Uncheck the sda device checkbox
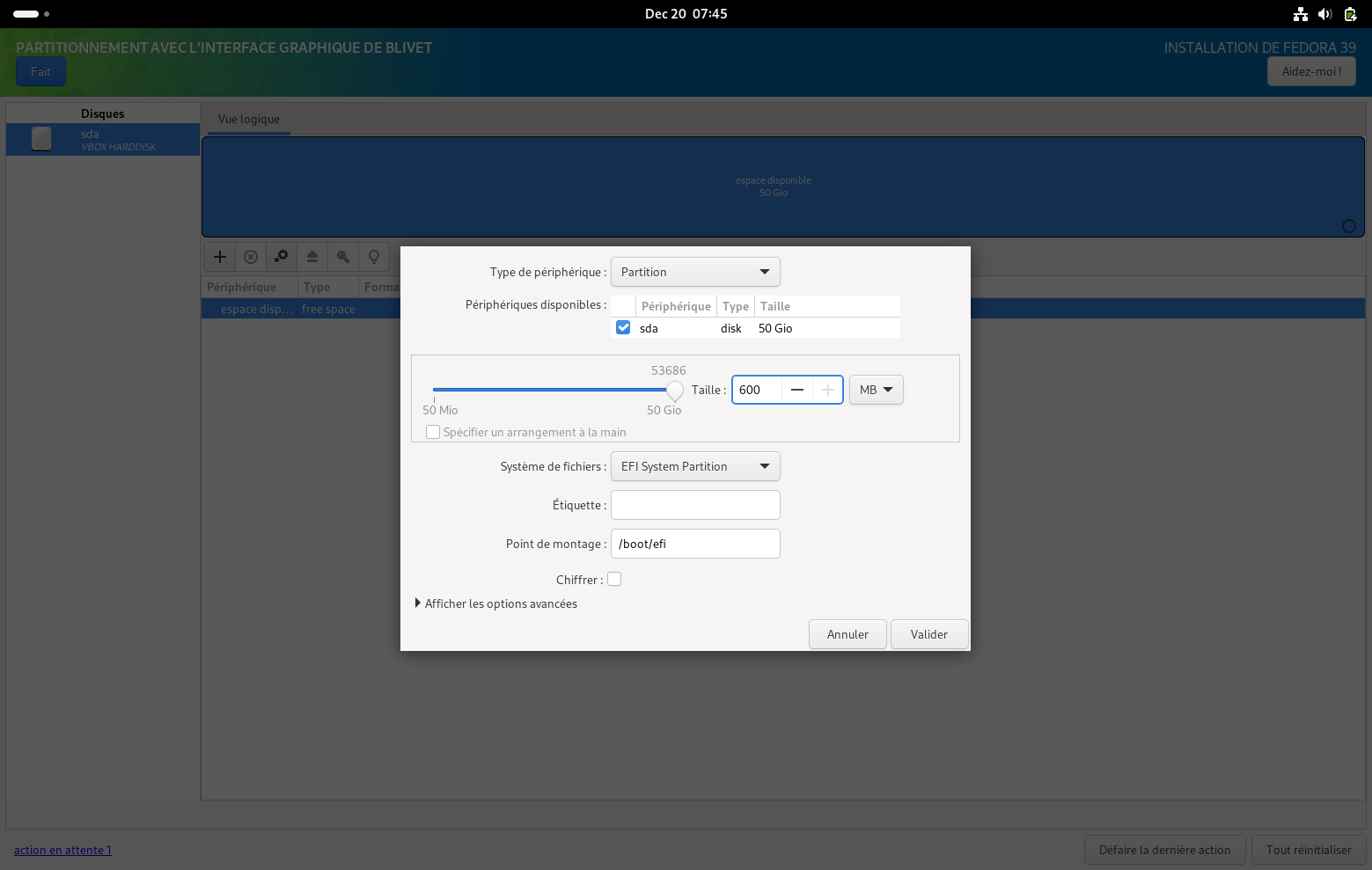Viewport: 1372px width, 870px height. point(623,327)
